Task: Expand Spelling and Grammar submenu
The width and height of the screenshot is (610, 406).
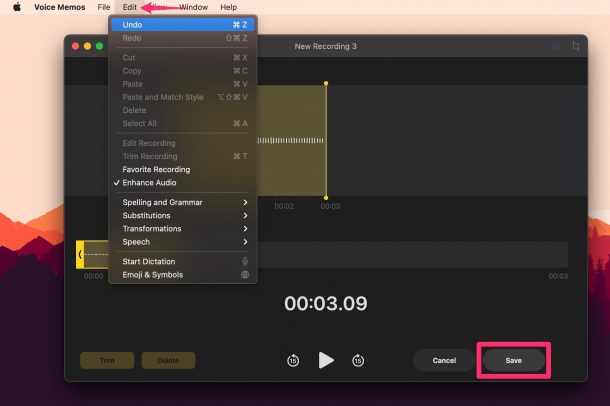Action: point(183,202)
